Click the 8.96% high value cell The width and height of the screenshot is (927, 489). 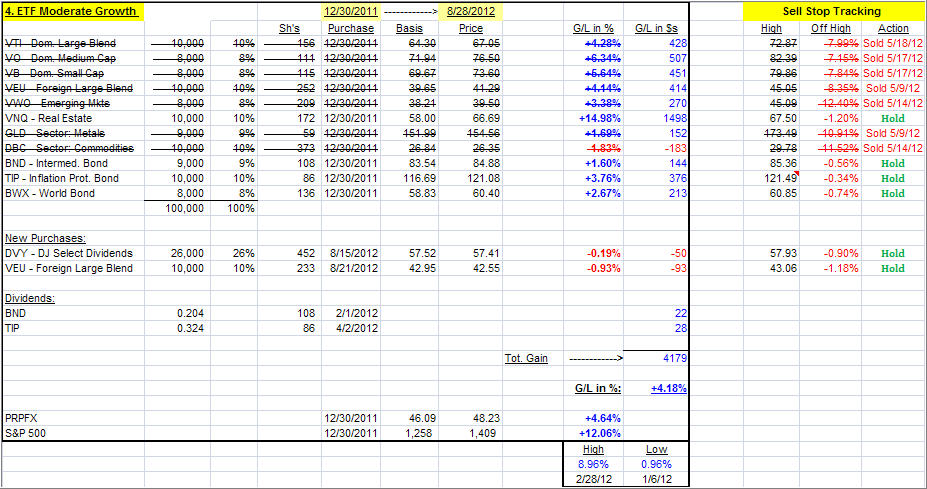tap(593, 464)
